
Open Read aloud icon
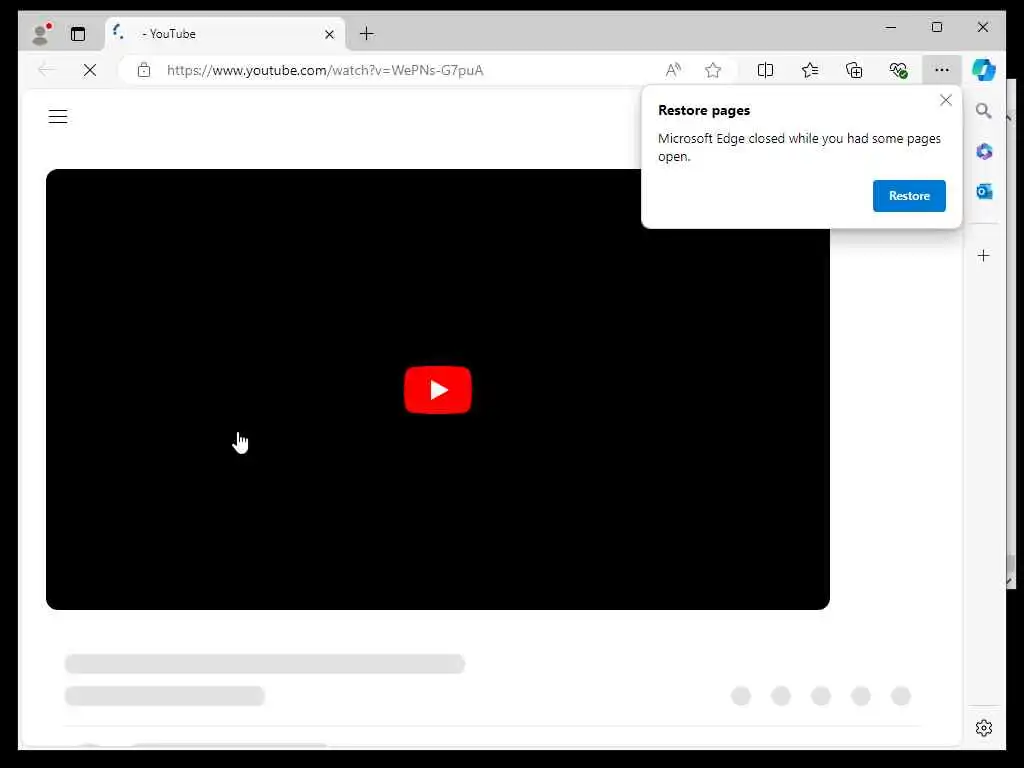pyautogui.click(x=673, y=70)
